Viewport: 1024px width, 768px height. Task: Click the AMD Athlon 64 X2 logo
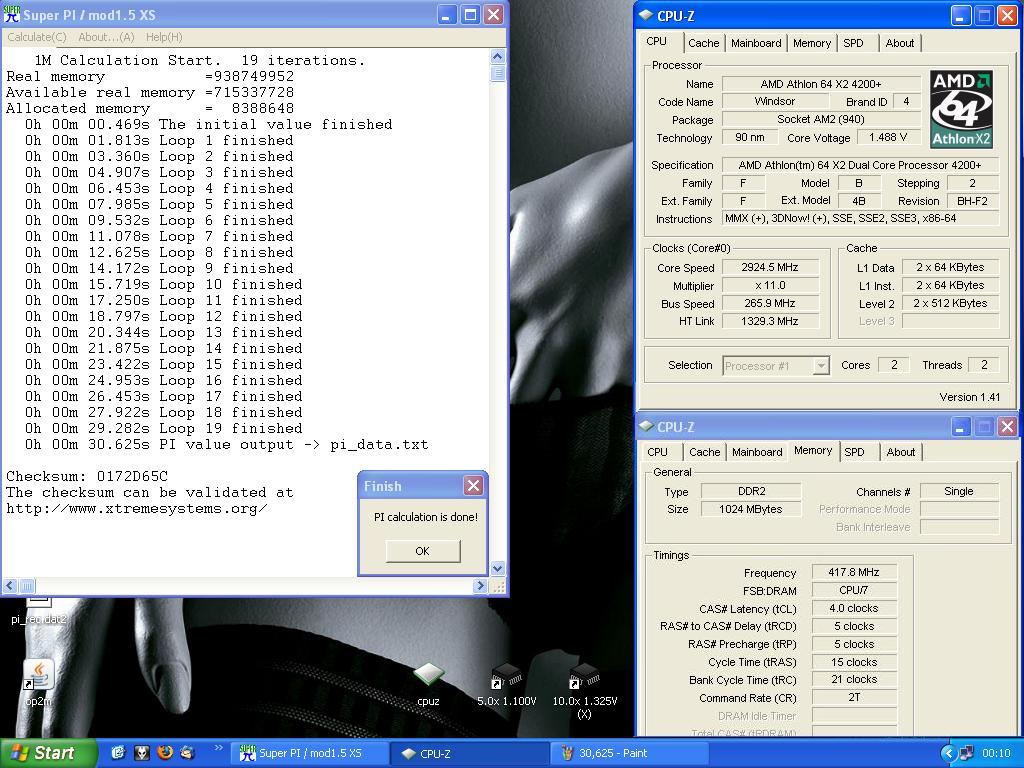961,109
